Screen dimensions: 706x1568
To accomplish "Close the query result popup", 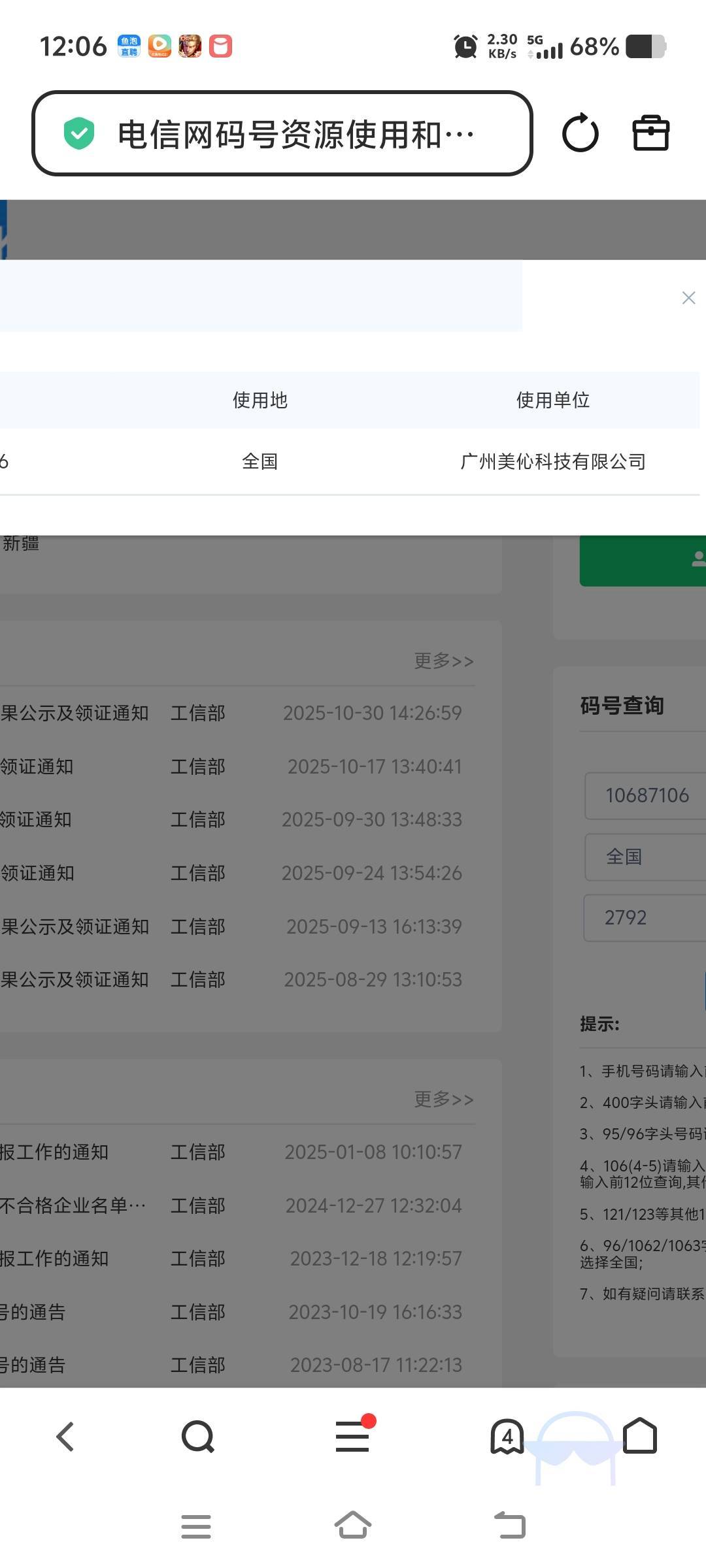I will point(688,298).
